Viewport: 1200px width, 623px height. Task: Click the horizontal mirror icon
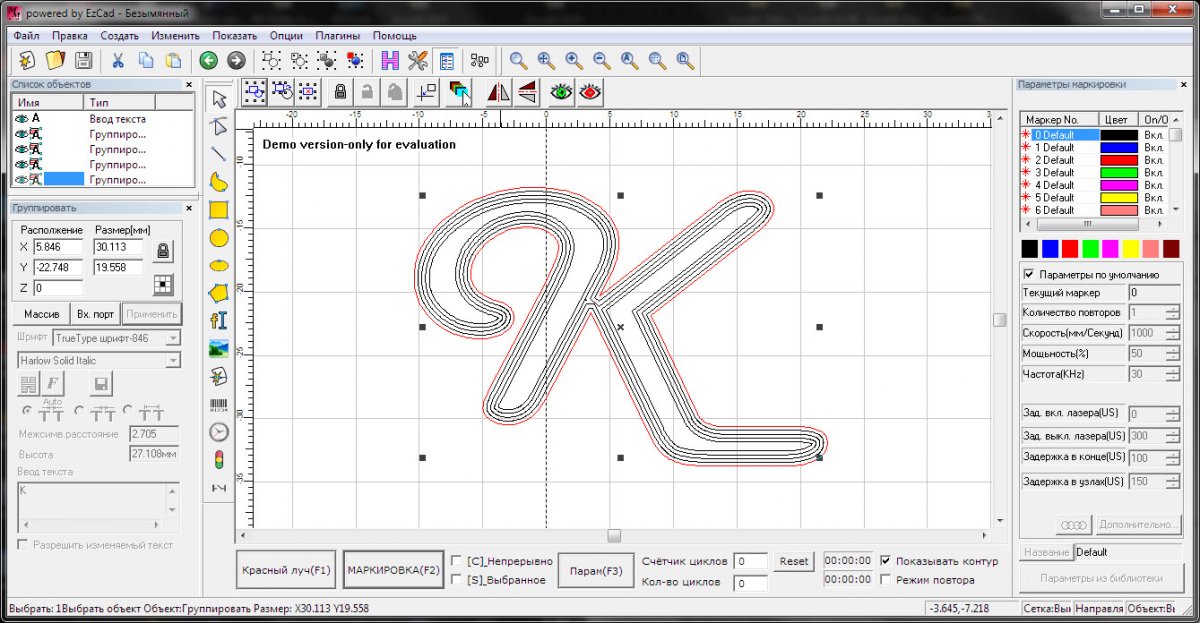[x=498, y=92]
